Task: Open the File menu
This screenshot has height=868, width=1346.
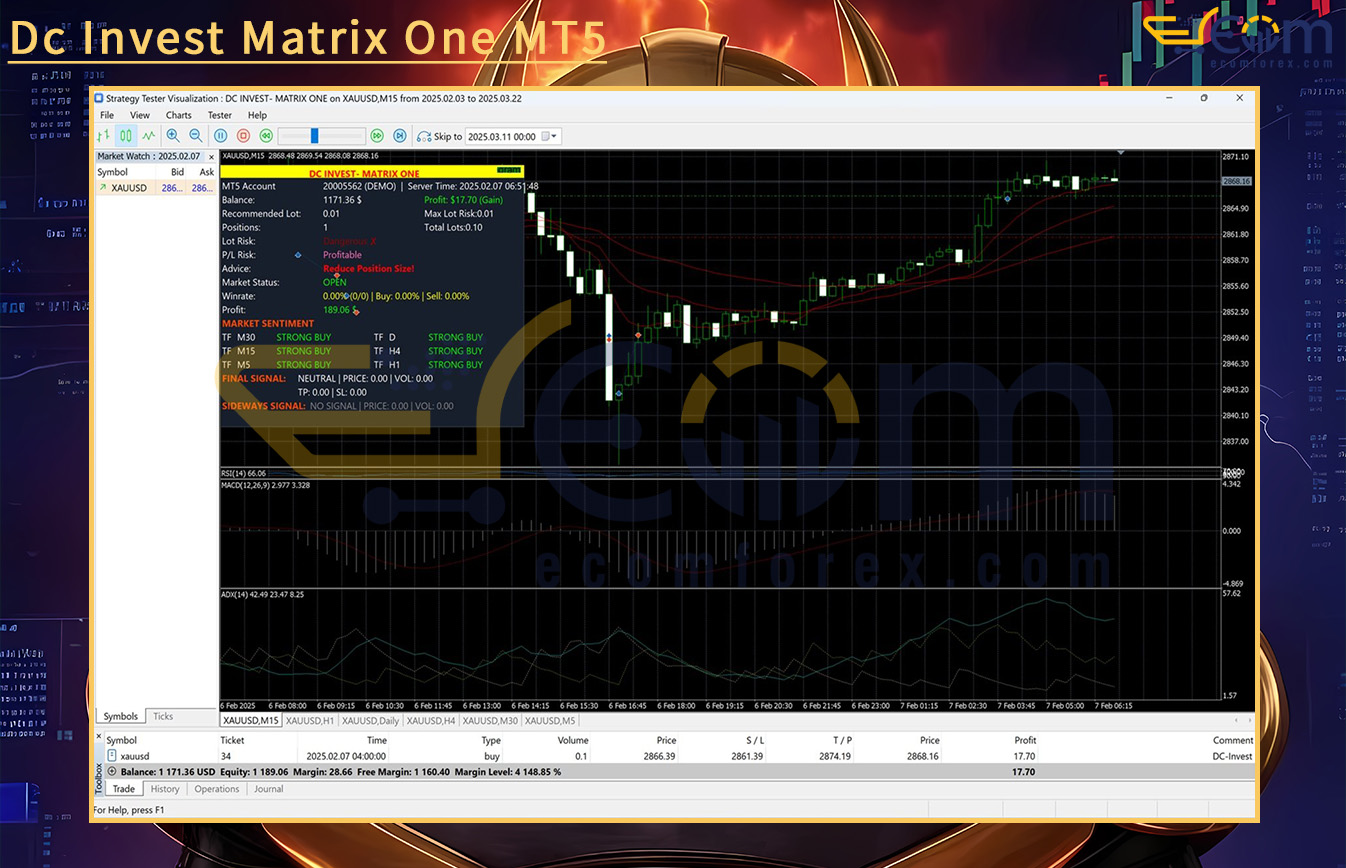Action: pyautogui.click(x=107, y=115)
